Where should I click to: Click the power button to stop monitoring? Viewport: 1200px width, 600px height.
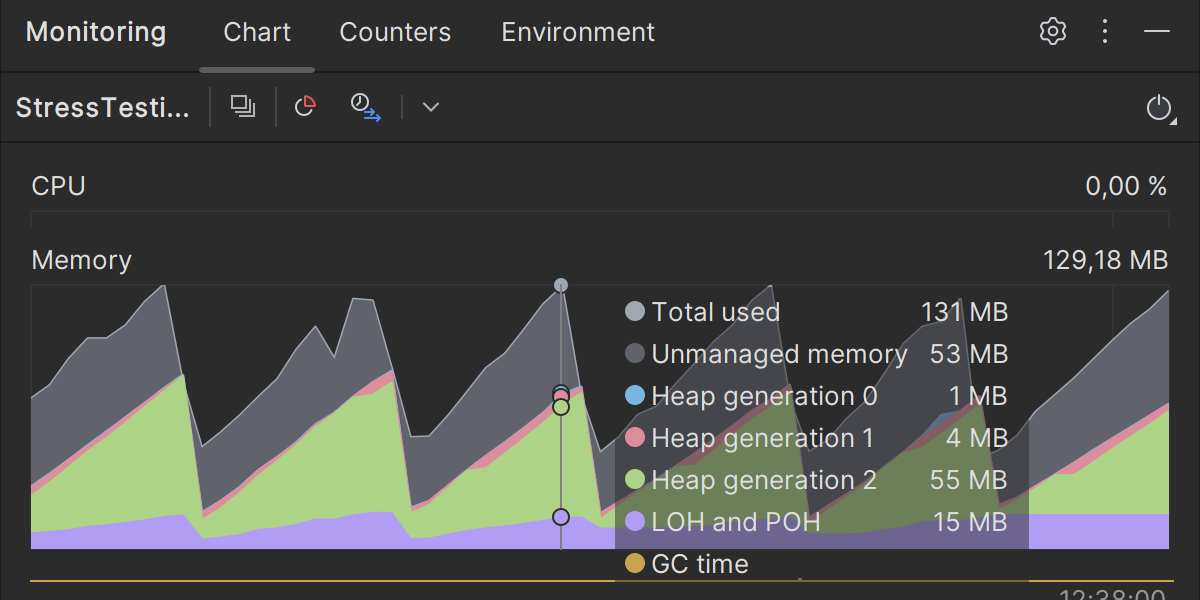[1158, 108]
